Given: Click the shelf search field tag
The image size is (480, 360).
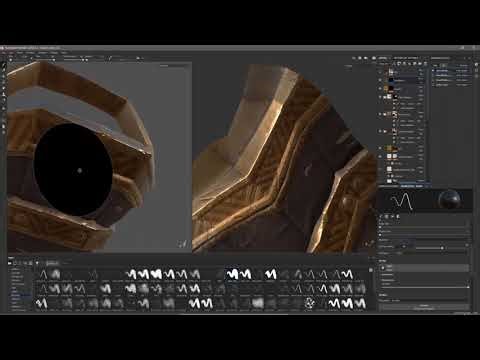Looking at the screenshot, I should tap(52, 263).
